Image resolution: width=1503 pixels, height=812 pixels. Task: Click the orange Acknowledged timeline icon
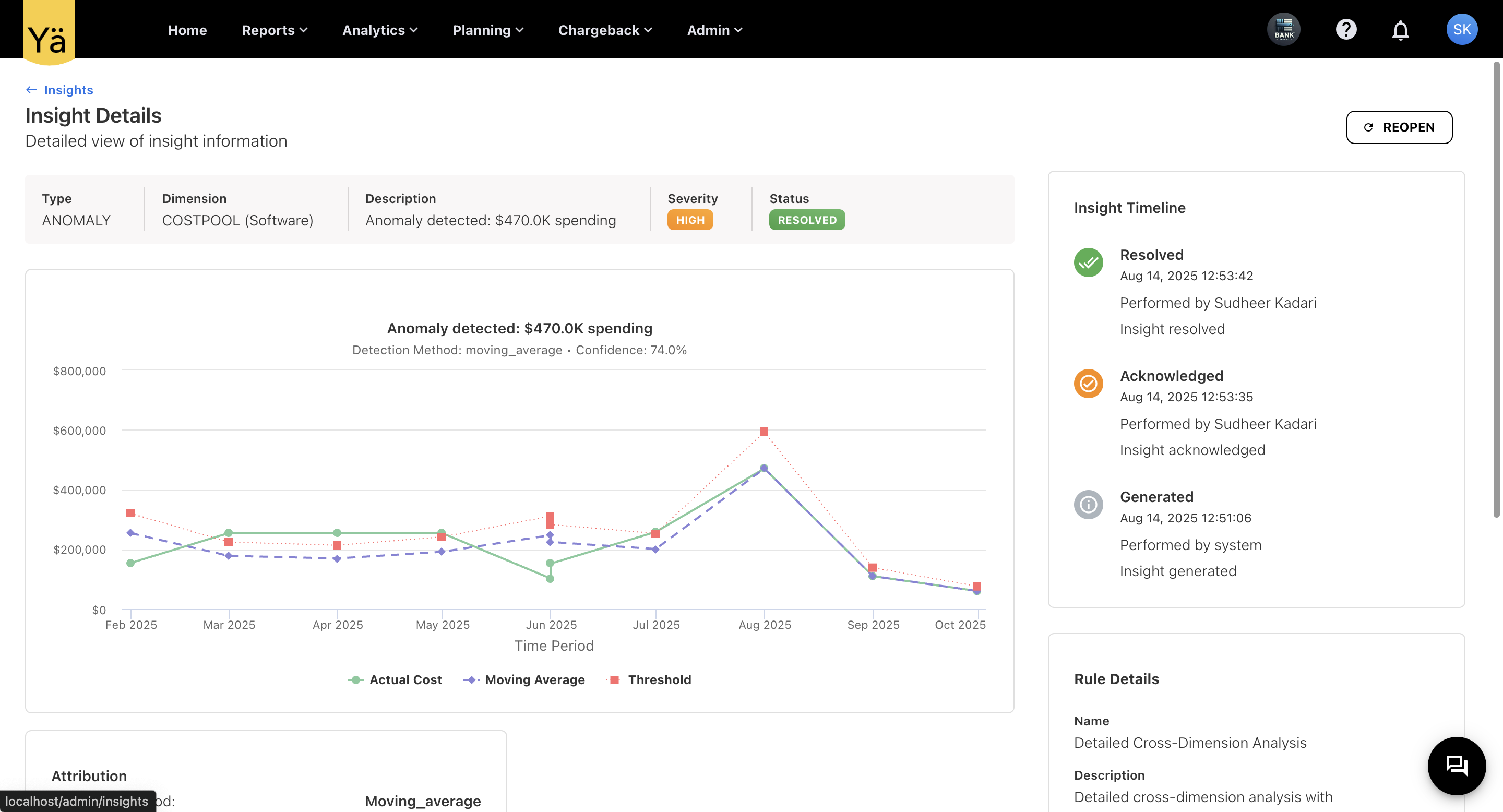[1088, 383]
